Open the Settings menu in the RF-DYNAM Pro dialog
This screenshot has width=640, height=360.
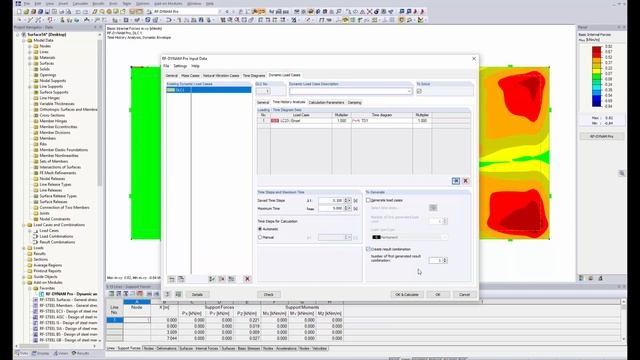(180, 66)
